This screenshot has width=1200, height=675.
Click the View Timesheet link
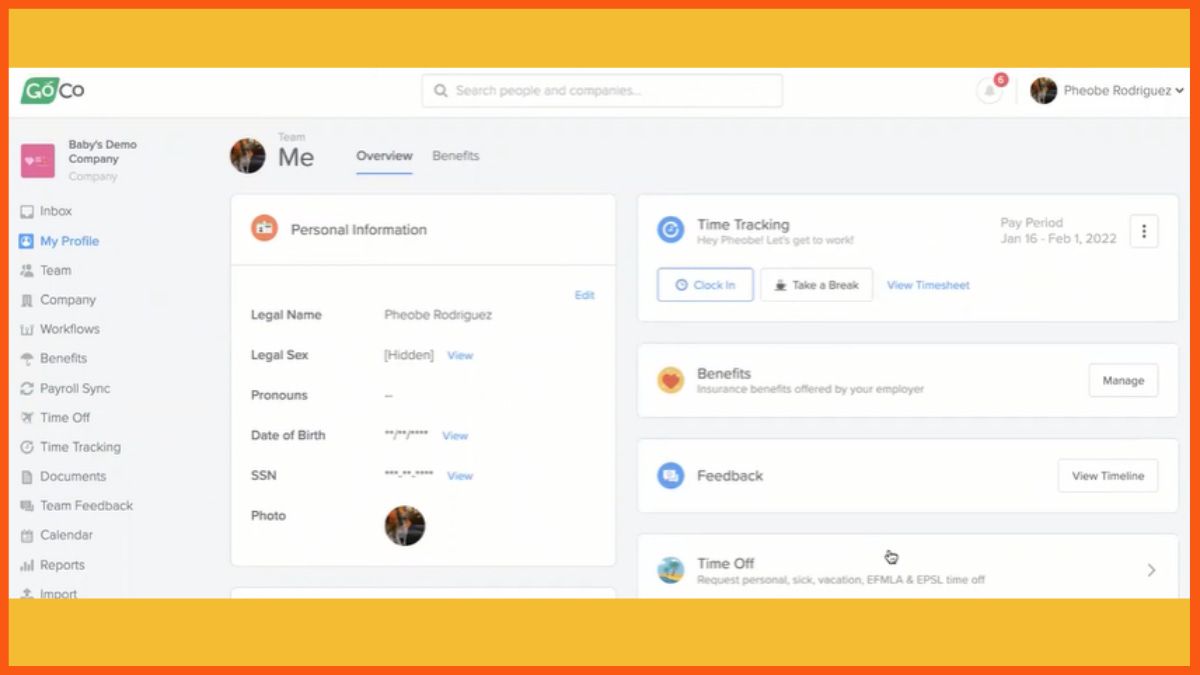[928, 285]
